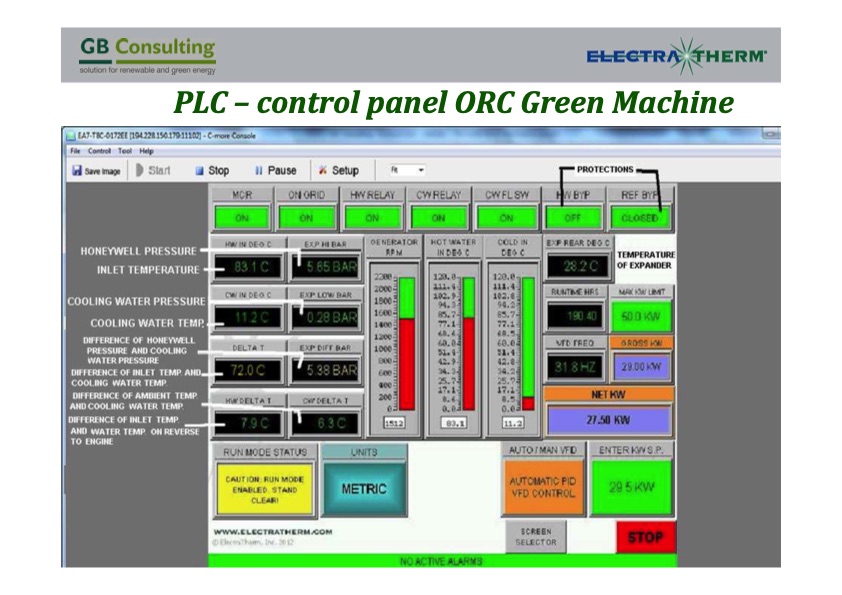Click the 27.50 KW NET KW readout

pyautogui.click(x=608, y=420)
